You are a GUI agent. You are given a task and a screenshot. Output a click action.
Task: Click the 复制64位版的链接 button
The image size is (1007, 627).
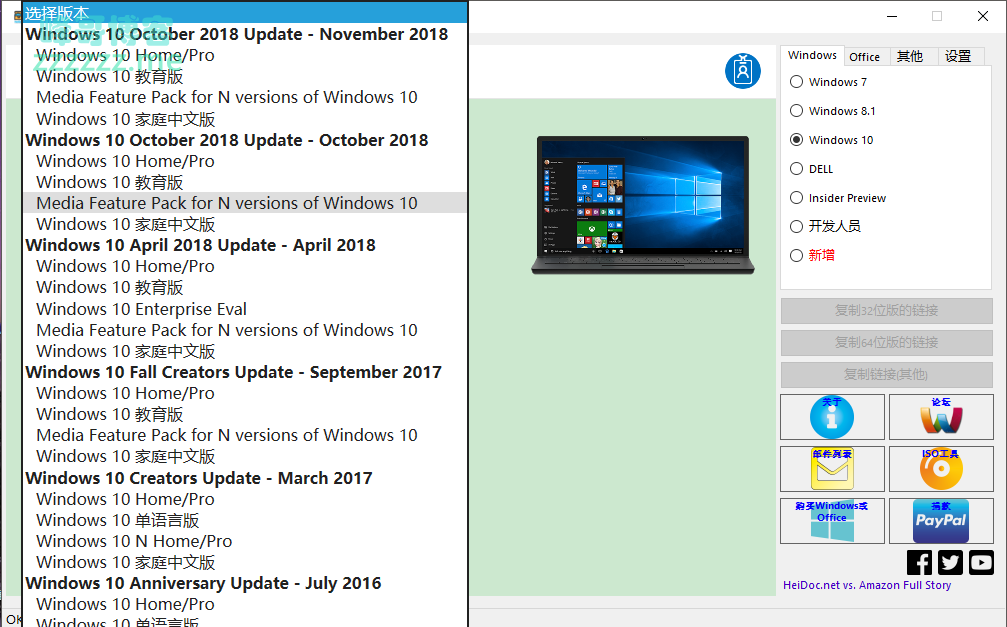(886, 342)
